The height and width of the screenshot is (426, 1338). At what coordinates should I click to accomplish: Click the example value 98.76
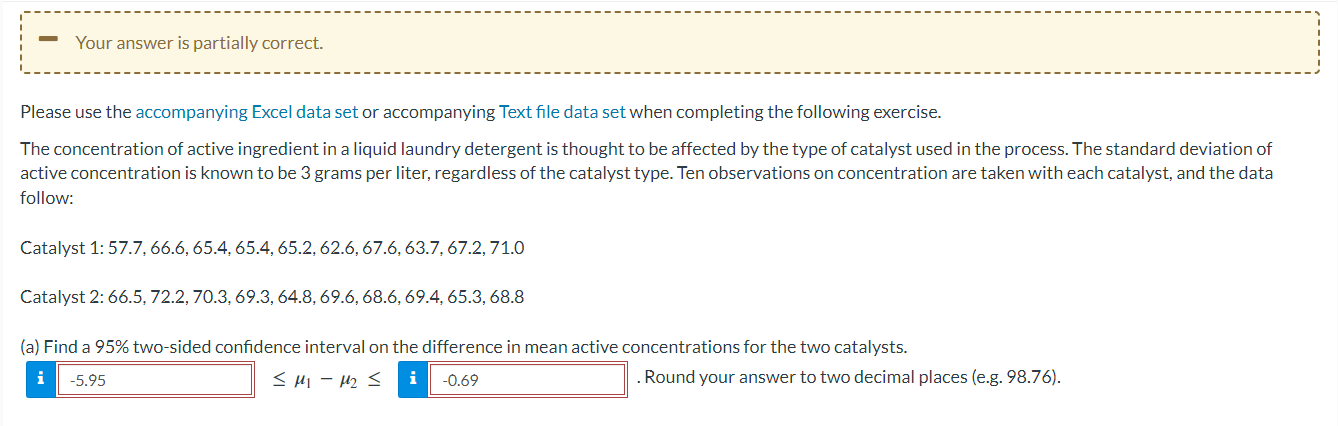[x=1032, y=378]
